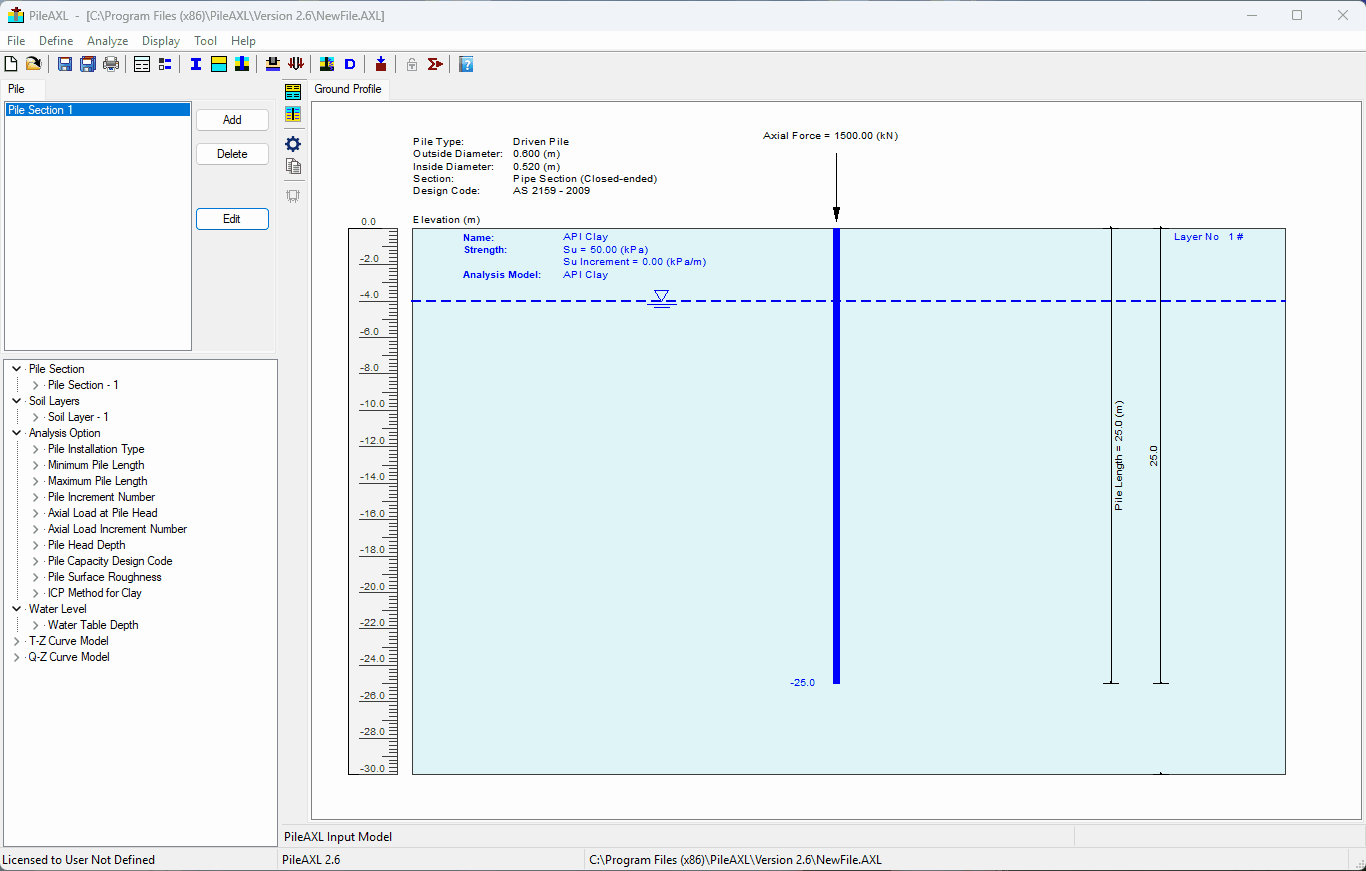The height and width of the screenshot is (871, 1366).
Task: Expand the Water Table Depth item
Action: (x=36, y=625)
